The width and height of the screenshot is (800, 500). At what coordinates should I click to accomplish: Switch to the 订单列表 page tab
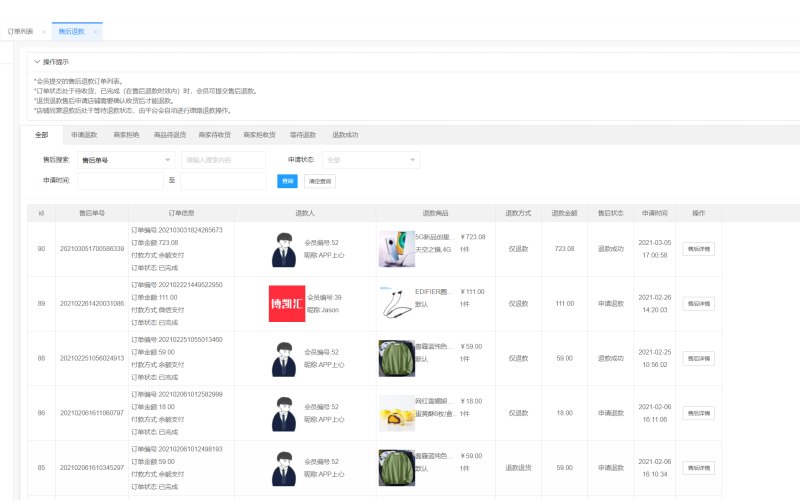tap(20, 32)
